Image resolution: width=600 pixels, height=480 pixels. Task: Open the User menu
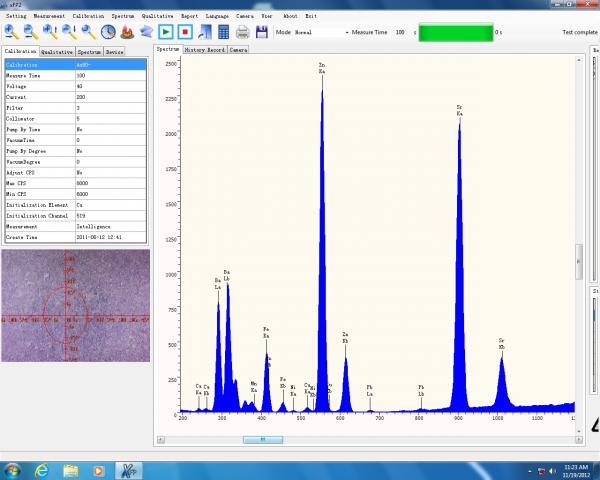coord(267,16)
